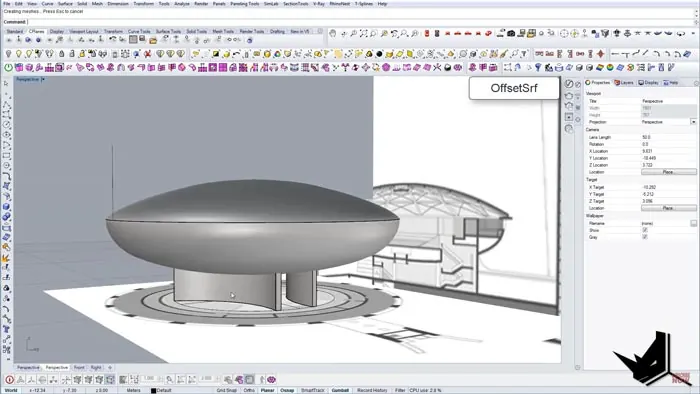Toggle wallpaper Gray checkbox

tap(645, 237)
